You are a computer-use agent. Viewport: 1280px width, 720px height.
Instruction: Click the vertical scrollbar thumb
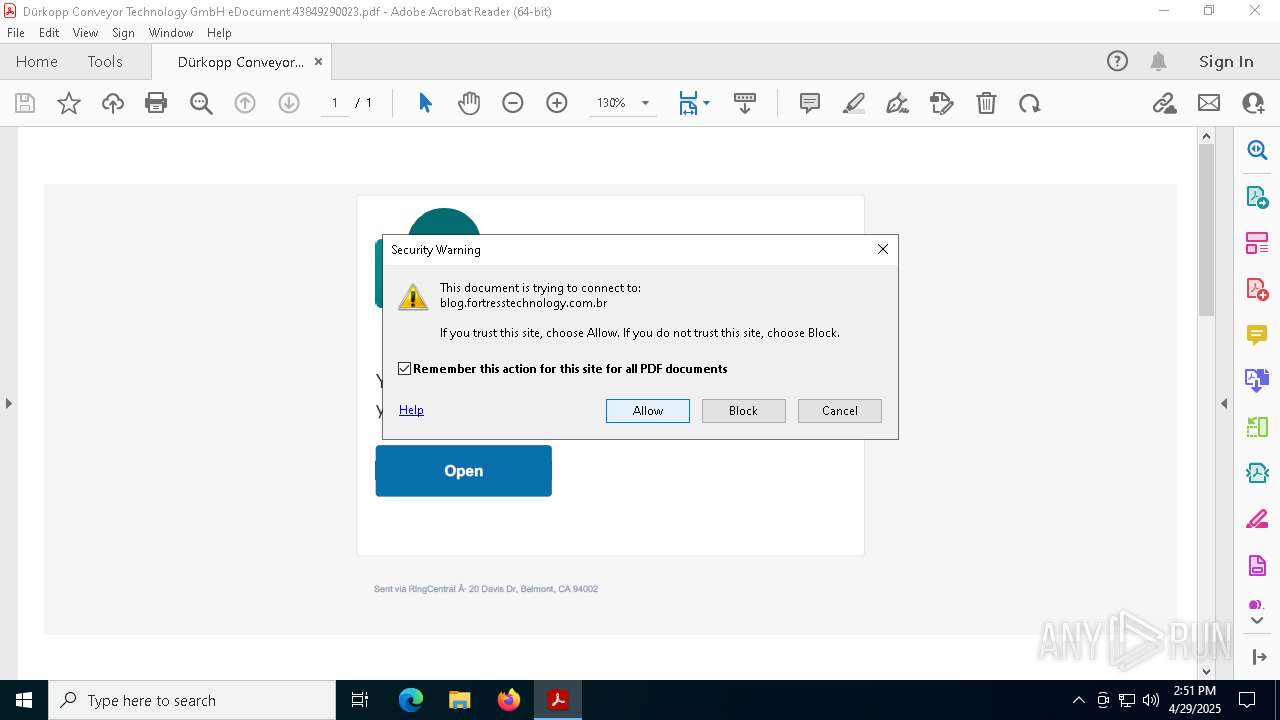[1206, 230]
